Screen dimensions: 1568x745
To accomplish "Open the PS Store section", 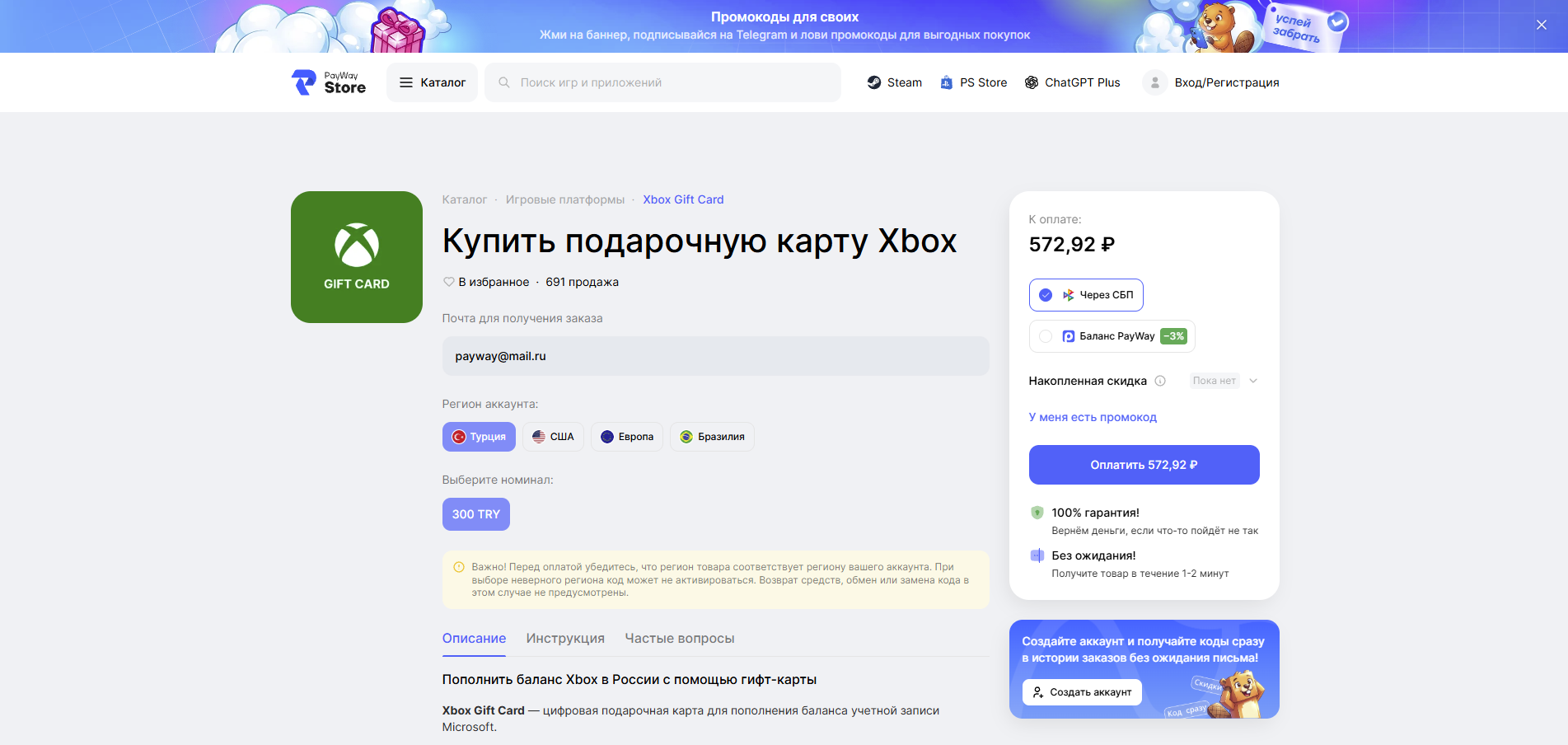I will pos(973,82).
